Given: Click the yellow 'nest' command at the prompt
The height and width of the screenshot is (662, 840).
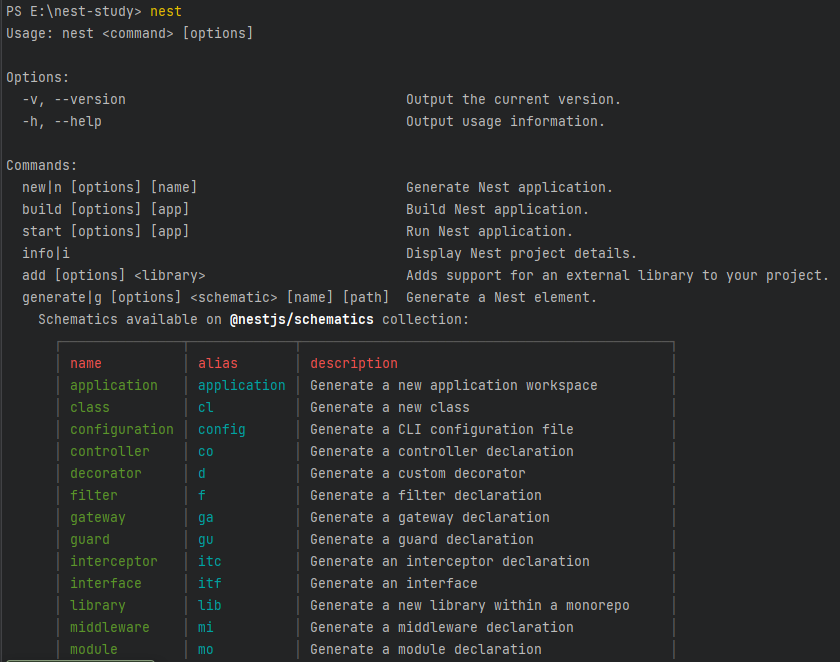Looking at the screenshot, I should coord(166,11).
